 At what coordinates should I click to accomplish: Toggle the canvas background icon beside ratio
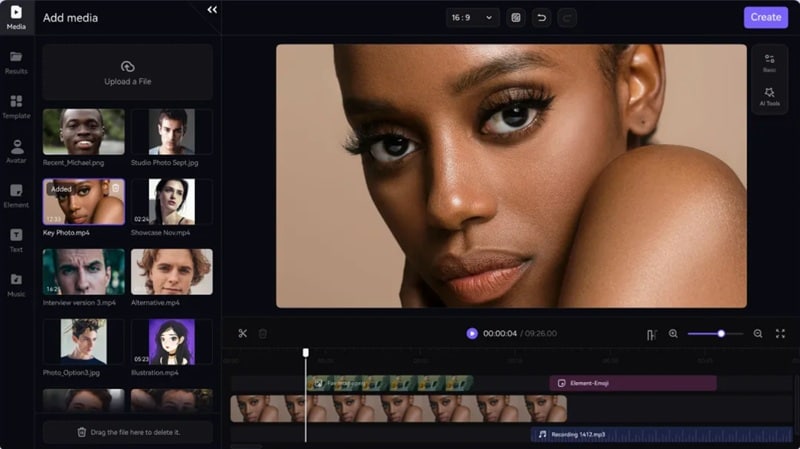click(516, 18)
